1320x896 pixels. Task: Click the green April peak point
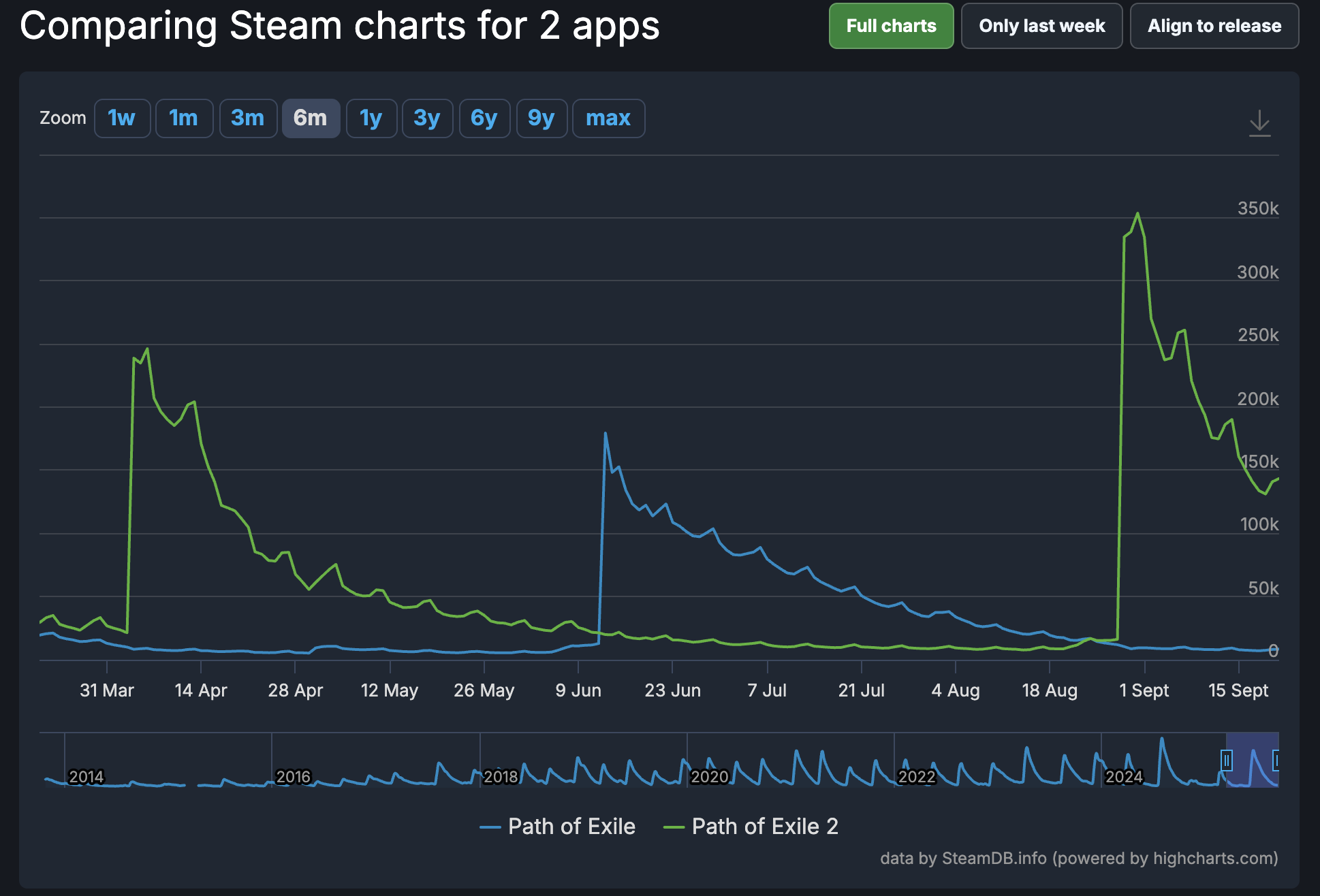pyautogui.click(x=147, y=349)
